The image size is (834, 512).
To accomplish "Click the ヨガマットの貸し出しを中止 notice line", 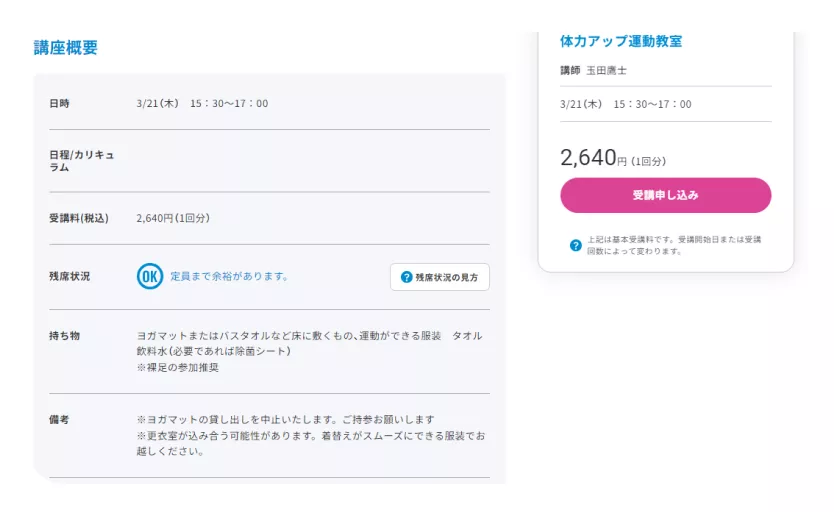I will [x=286, y=419].
